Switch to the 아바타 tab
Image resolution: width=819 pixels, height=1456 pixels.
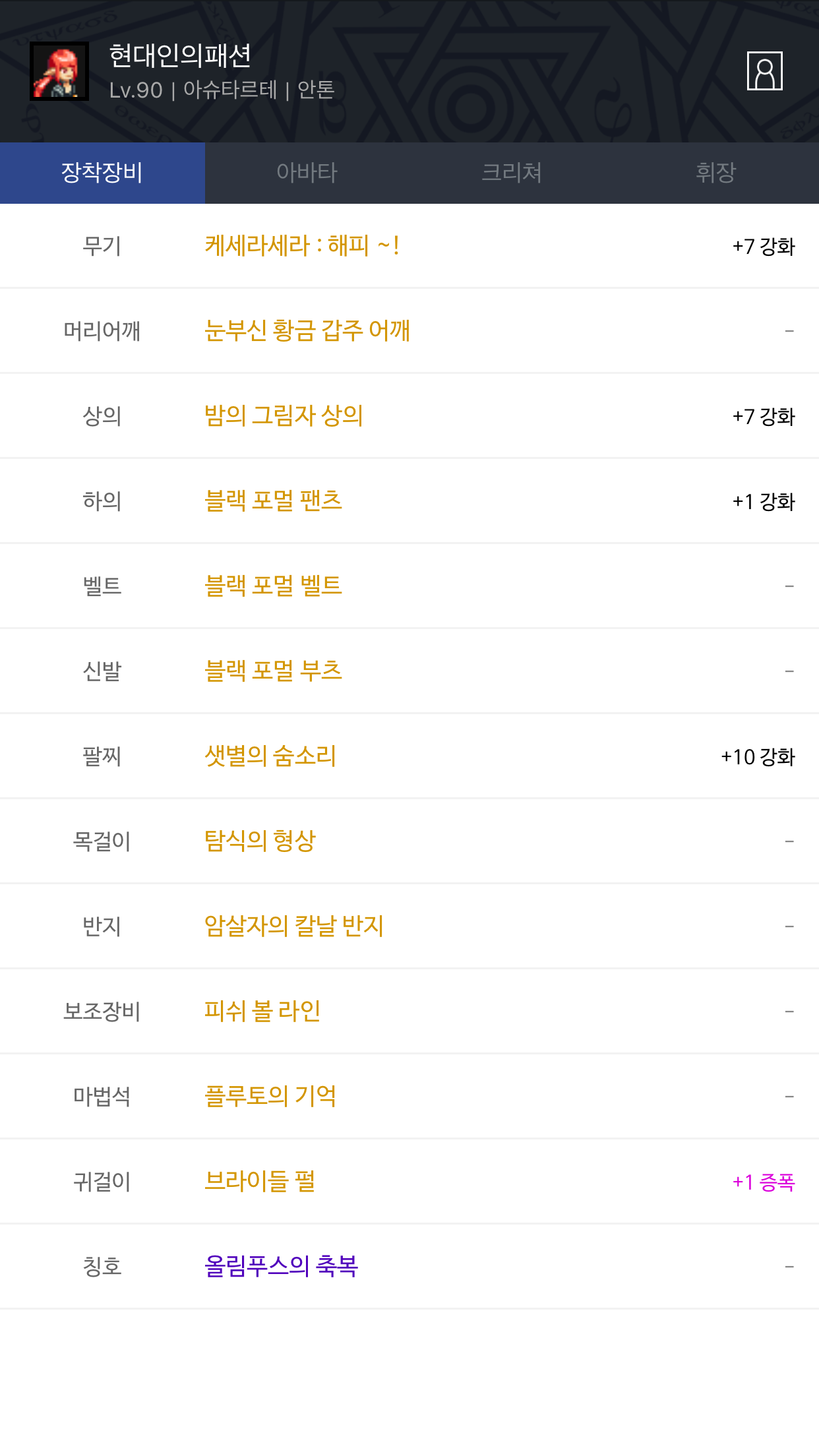(x=307, y=173)
